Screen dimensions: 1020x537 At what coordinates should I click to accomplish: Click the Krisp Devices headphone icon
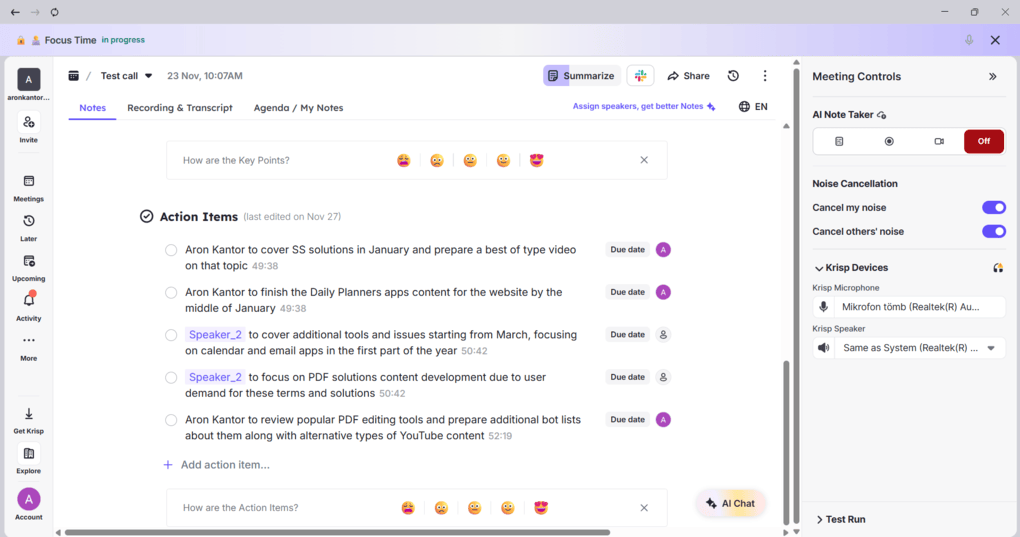click(x=998, y=268)
